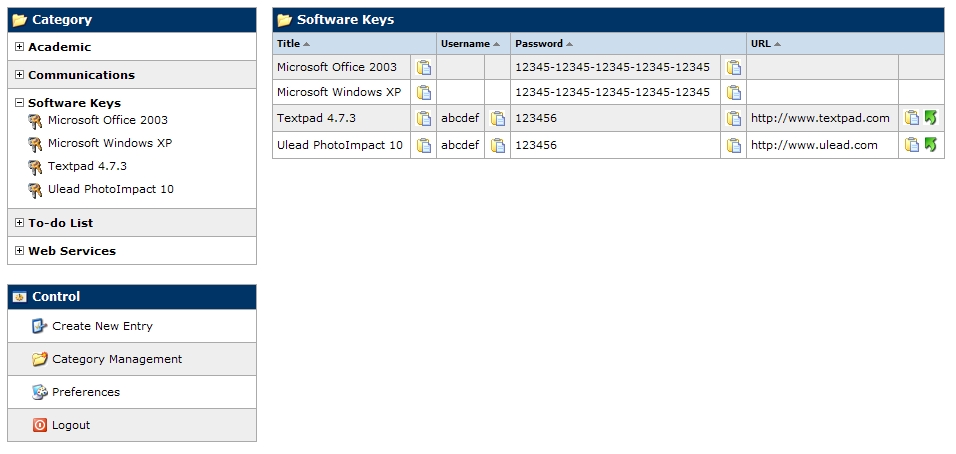Viewport: 956px width, 454px height.
Task: Copy the Microsoft Office 2003 password key
Action: [x=733, y=68]
